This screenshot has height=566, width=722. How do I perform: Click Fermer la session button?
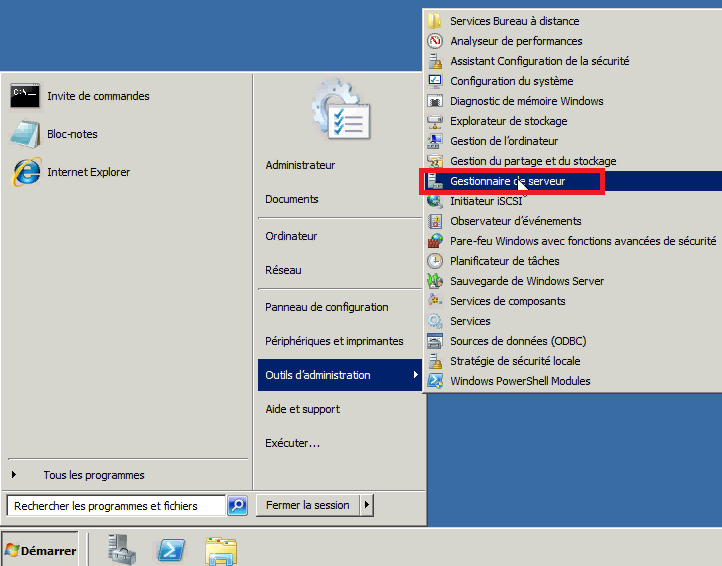point(308,505)
